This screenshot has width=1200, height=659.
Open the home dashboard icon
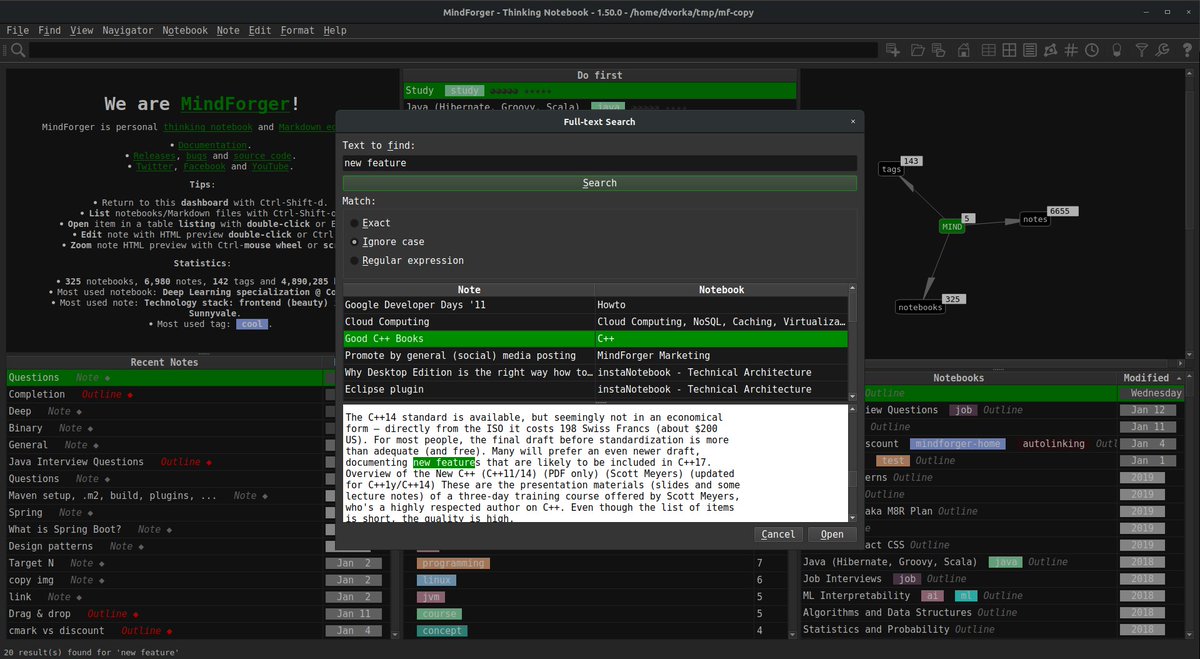coord(963,50)
